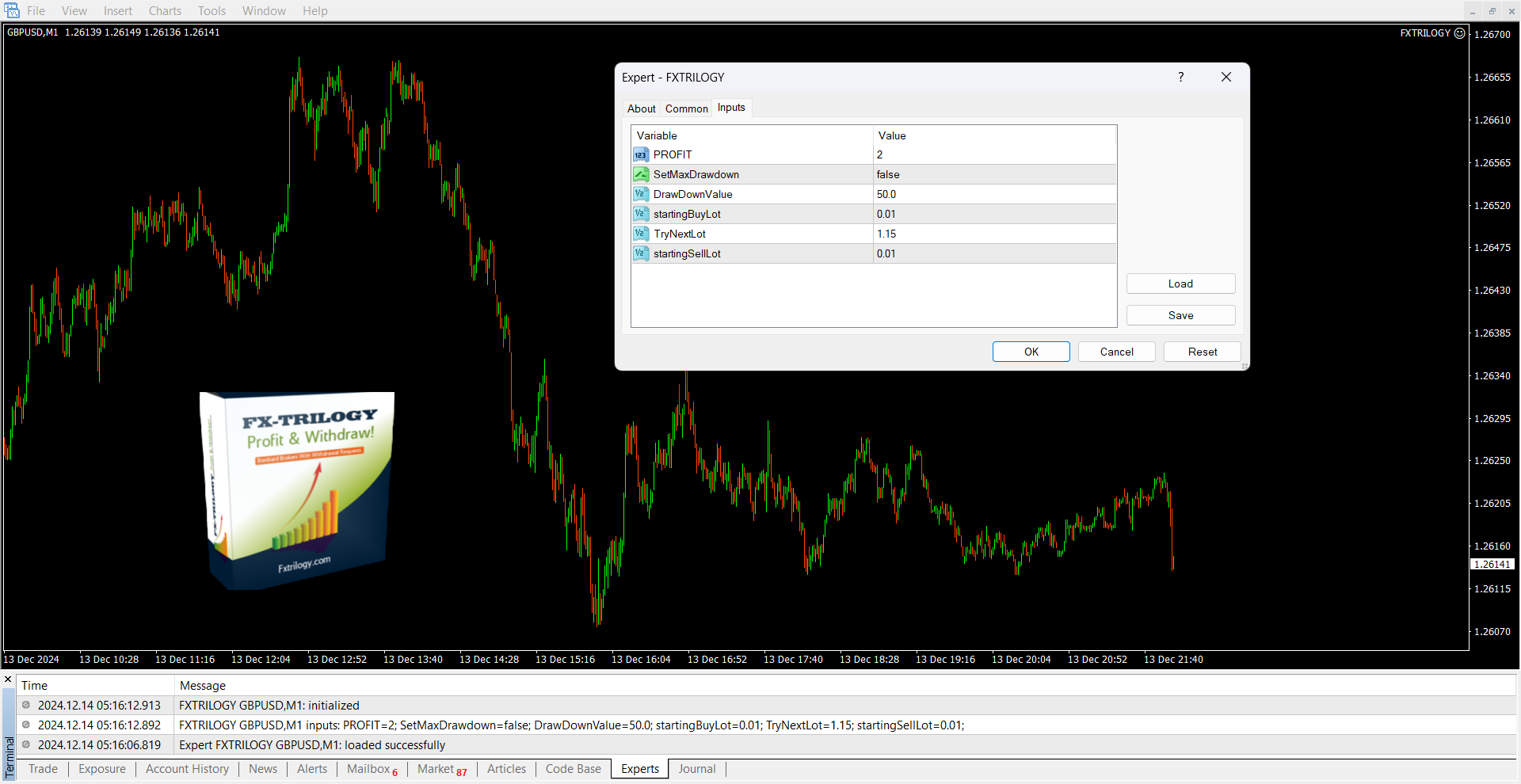Click the startingSellLot variable icon
Viewport: 1521px width, 784px height.
coord(640,254)
